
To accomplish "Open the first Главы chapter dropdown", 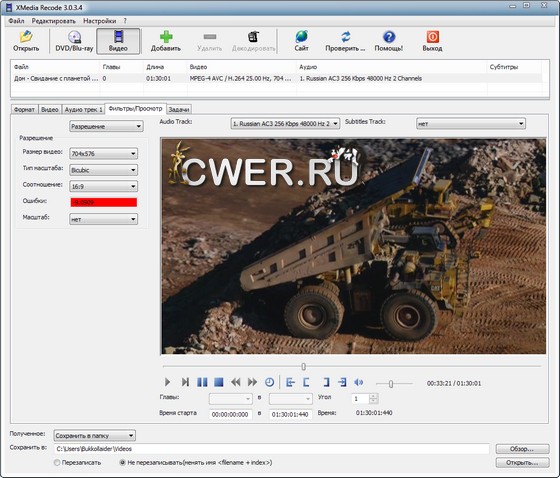I will tap(231, 398).
